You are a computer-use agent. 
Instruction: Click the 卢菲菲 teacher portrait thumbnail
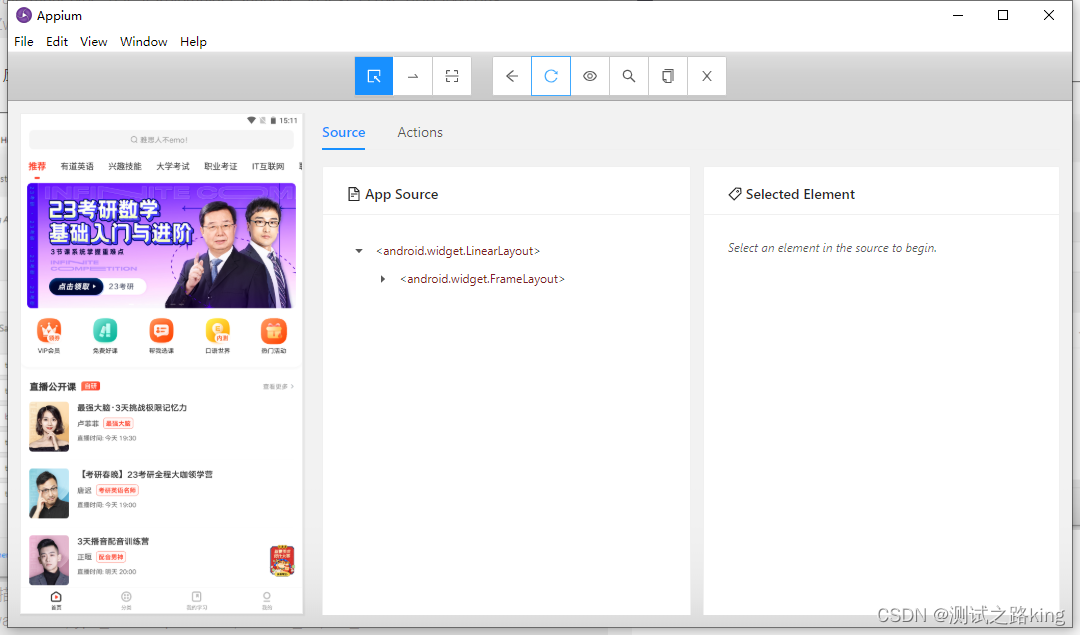click(x=49, y=426)
